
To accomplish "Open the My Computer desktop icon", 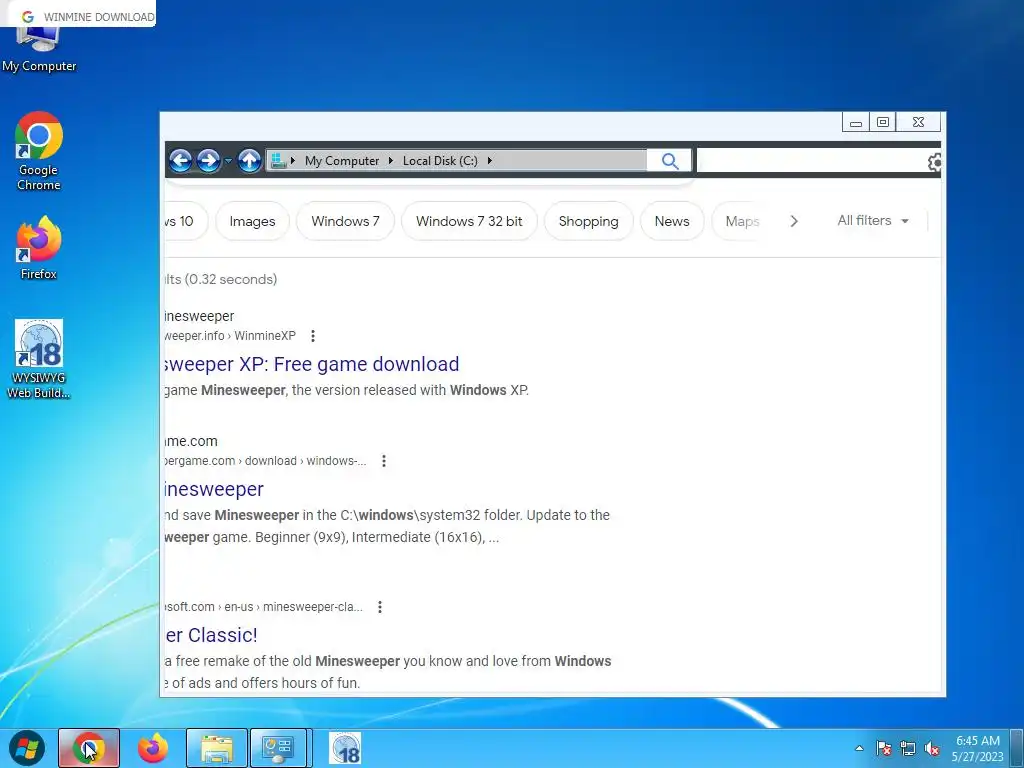I will click(39, 51).
